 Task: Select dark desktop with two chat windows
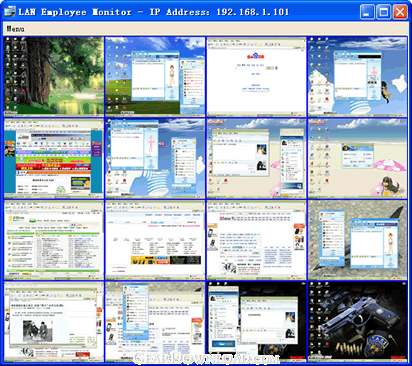pos(256,322)
